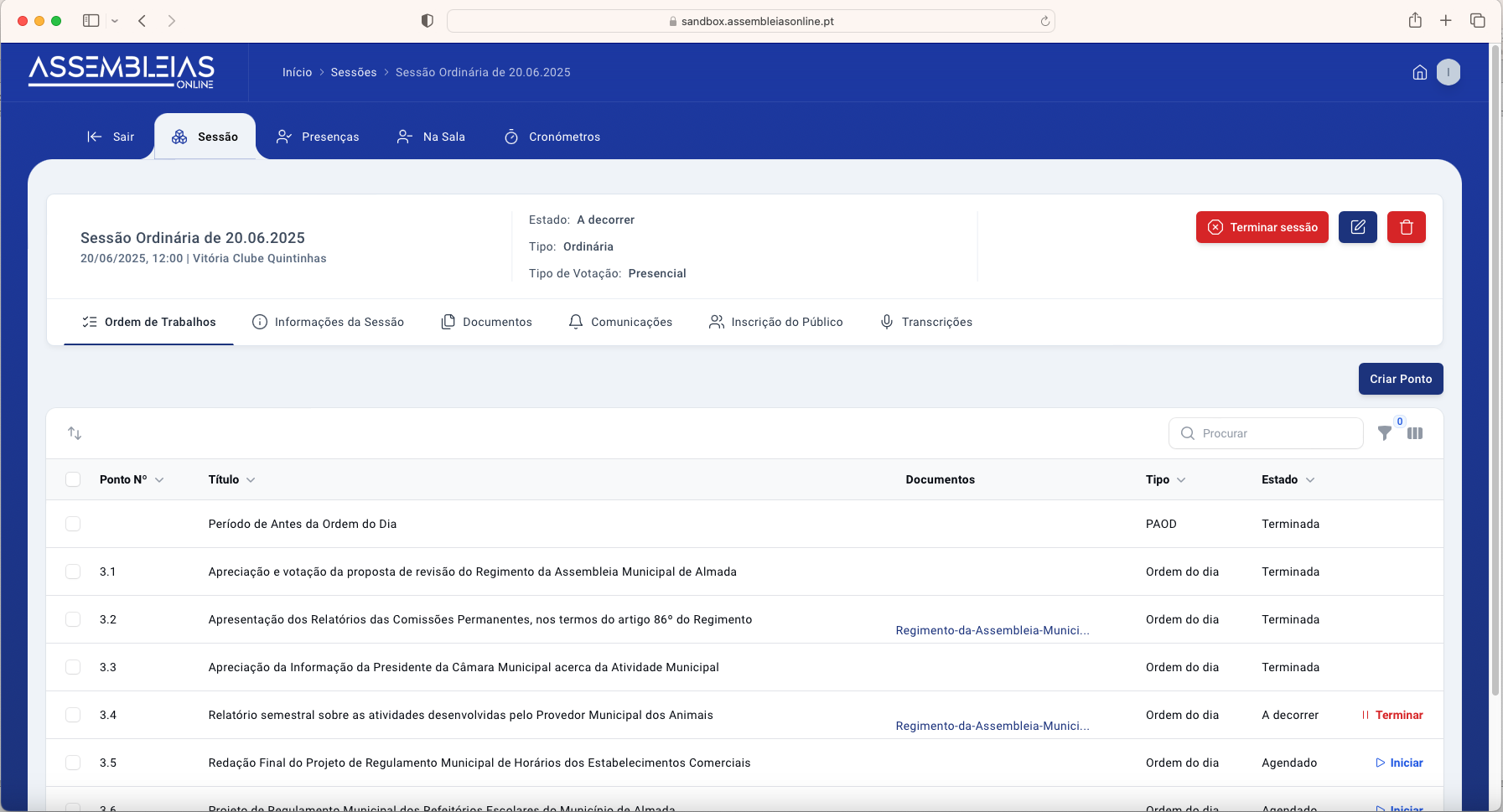Go to home via house icon
The image size is (1503, 812).
pos(1419,73)
